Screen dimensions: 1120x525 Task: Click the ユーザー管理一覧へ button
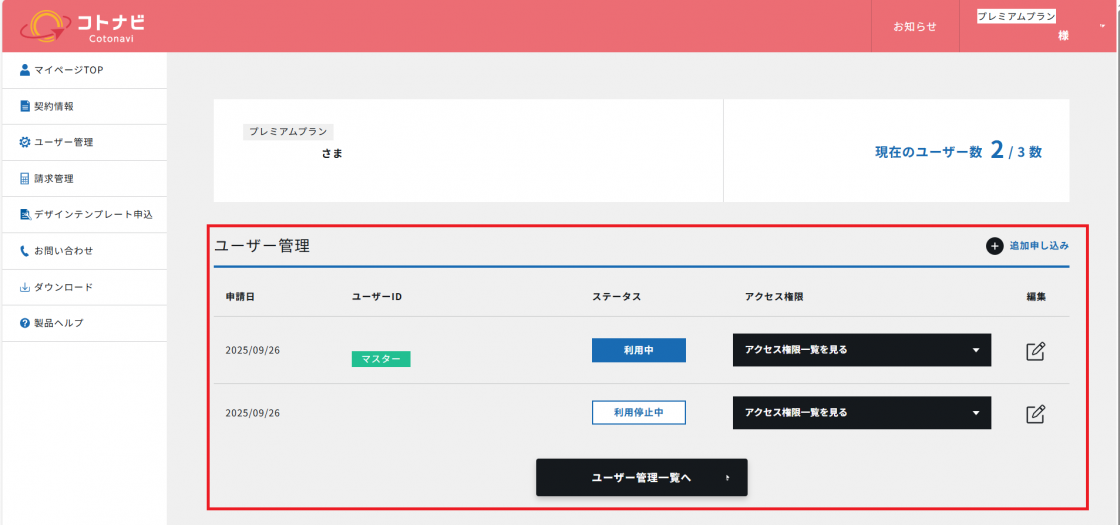tap(641, 478)
